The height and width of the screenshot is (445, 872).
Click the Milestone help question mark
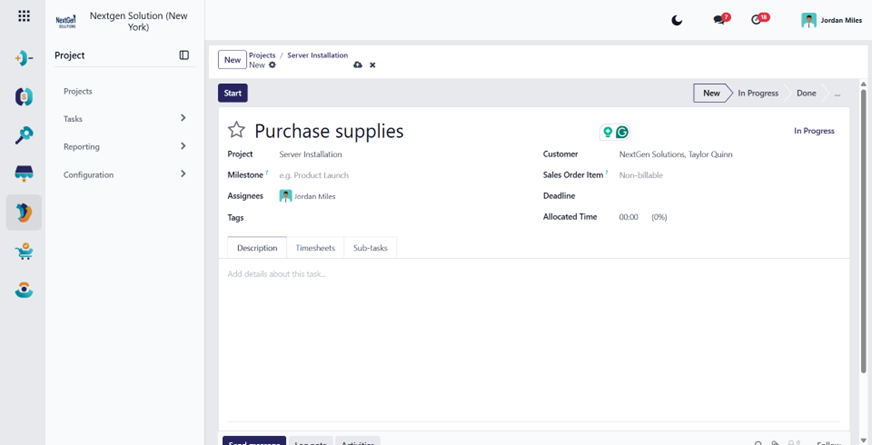coord(267,172)
